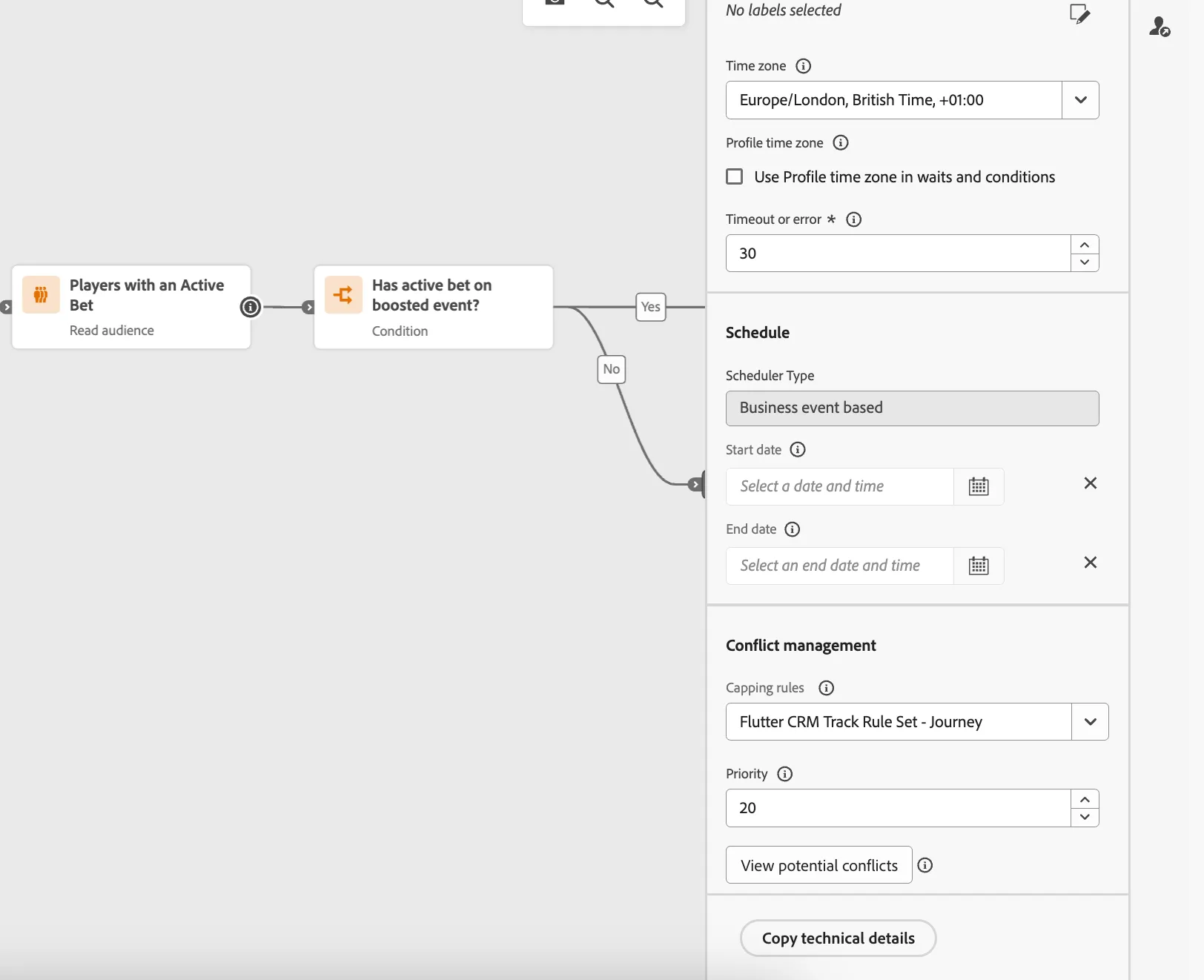Click the Priority info icon
Viewport: 1204px width, 980px height.
[x=785, y=774]
